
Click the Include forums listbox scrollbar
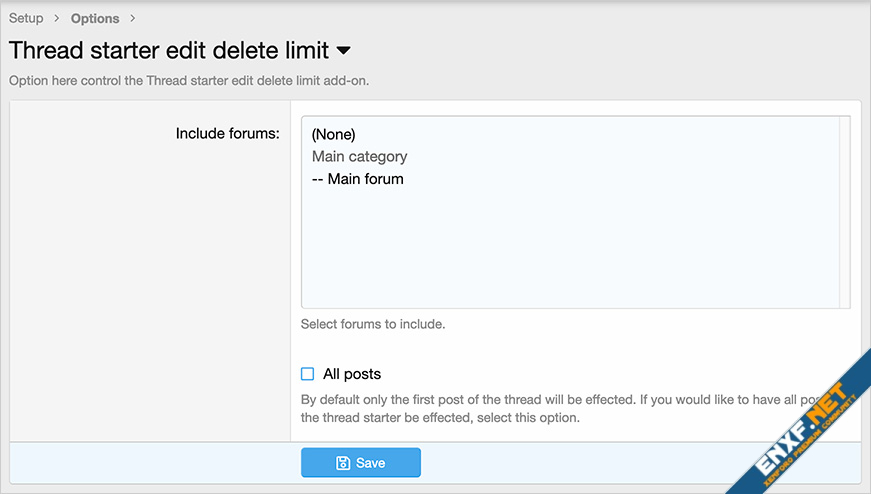point(845,210)
